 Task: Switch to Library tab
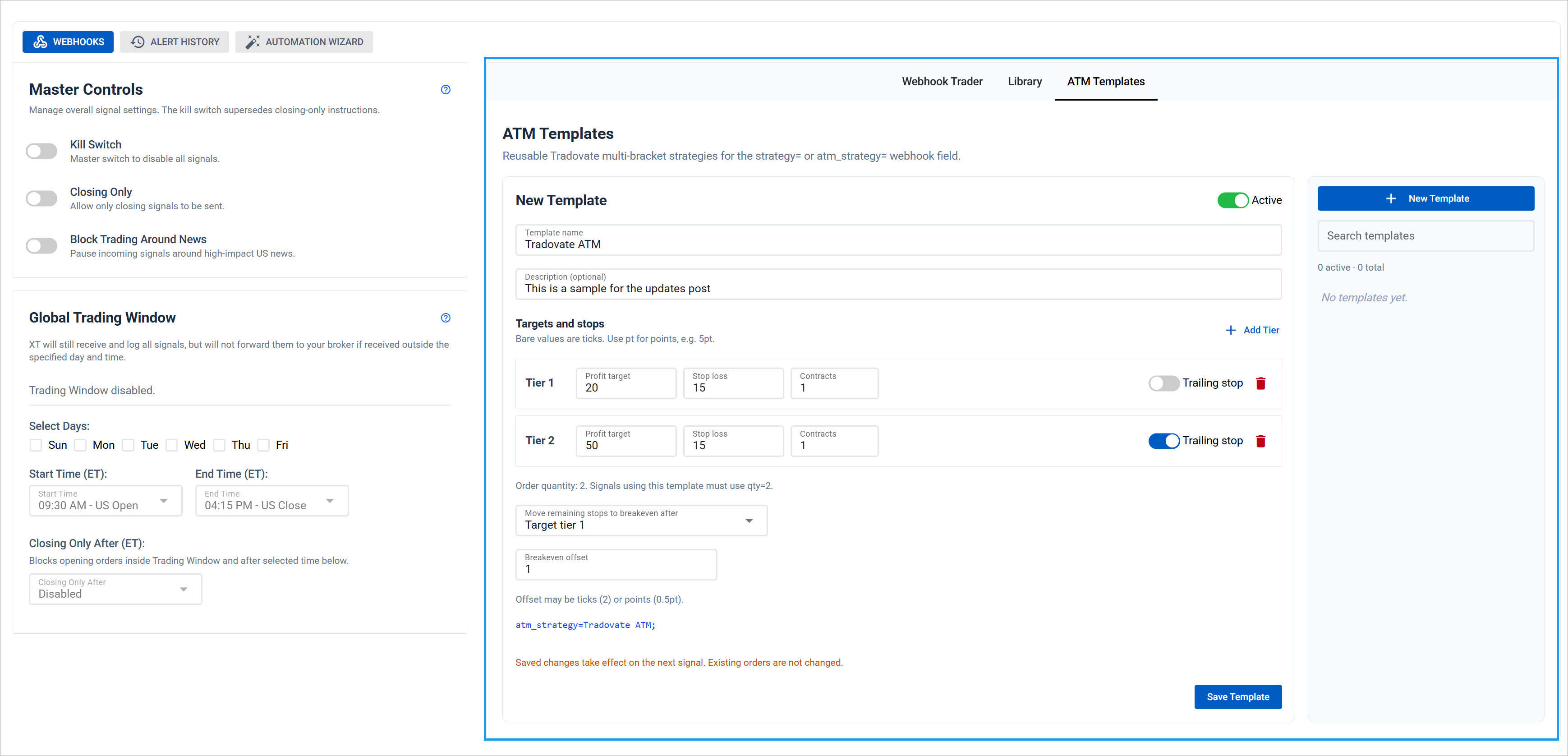pos(1025,82)
